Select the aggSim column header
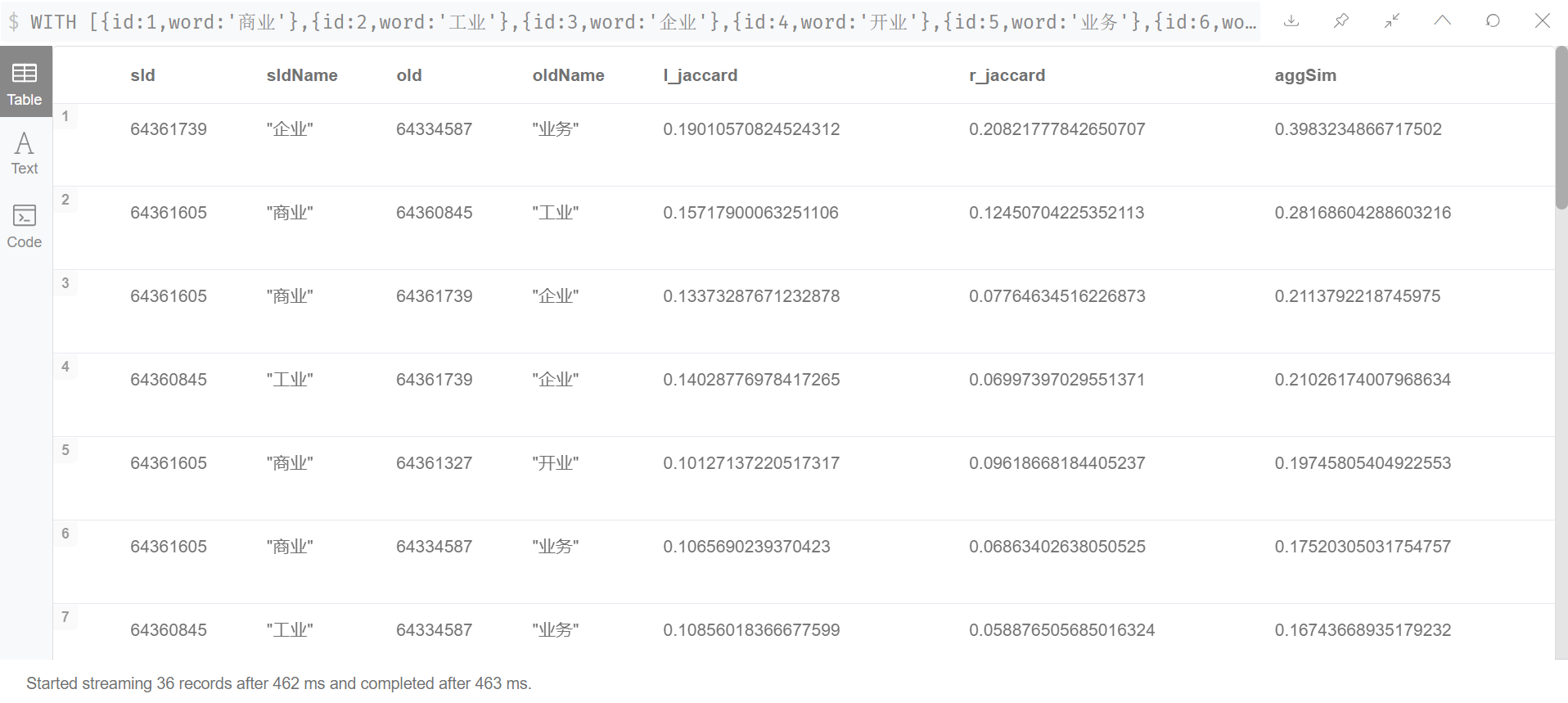Screen dimensions: 1568x703 (1305, 75)
